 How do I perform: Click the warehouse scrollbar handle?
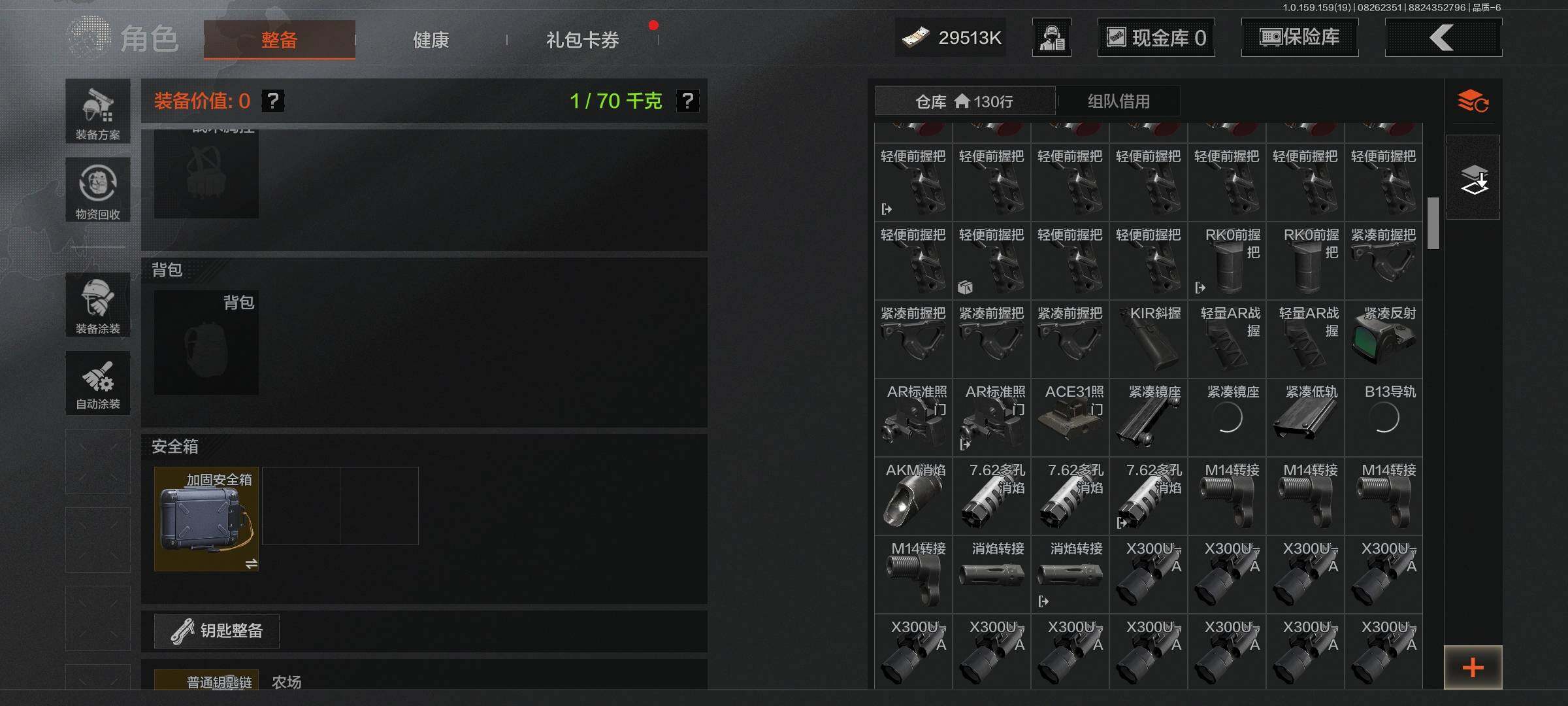click(1433, 223)
